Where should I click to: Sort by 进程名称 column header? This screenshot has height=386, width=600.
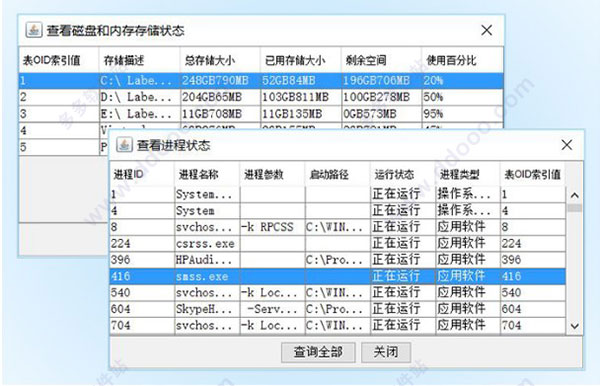[x=207, y=174]
